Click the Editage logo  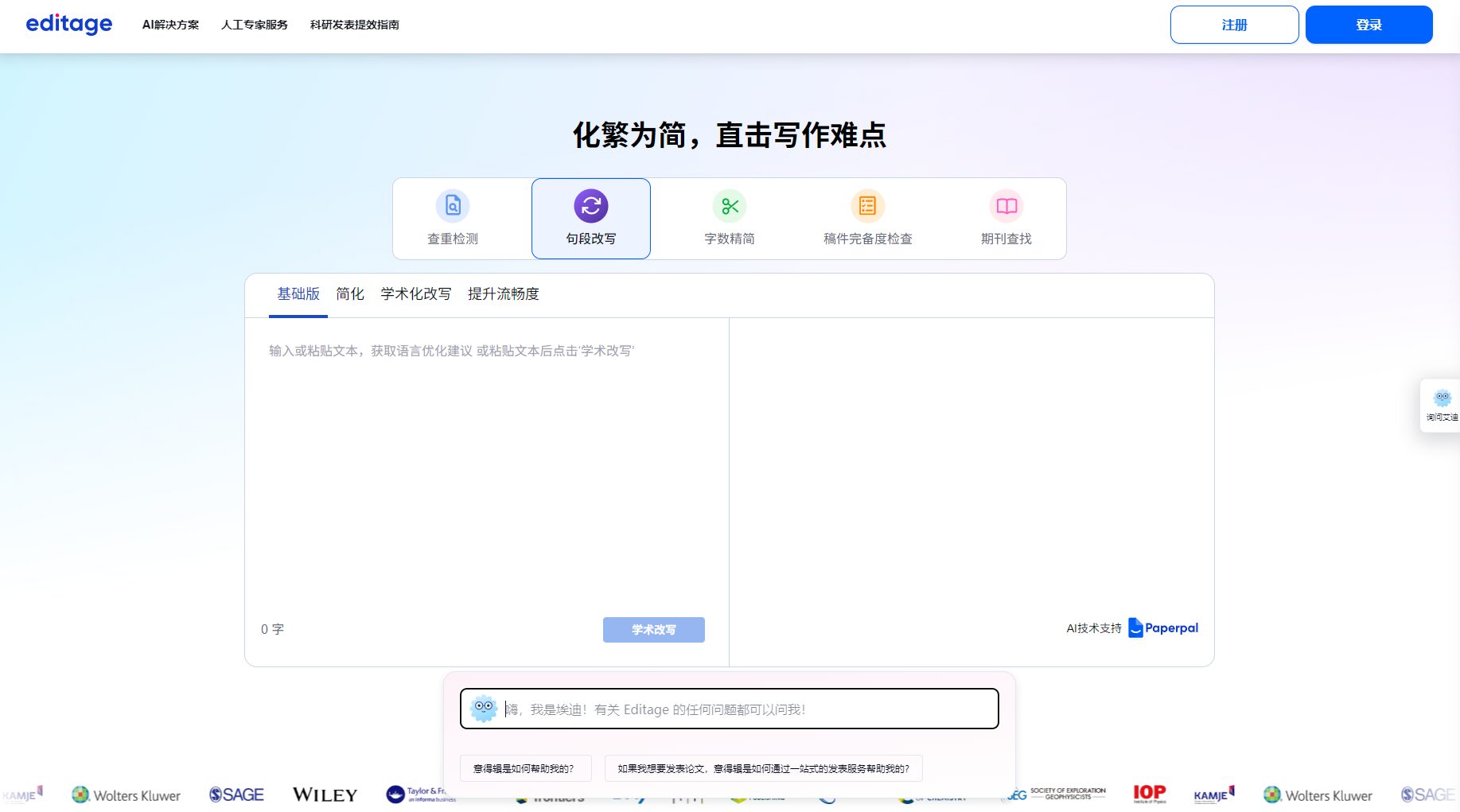tap(68, 24)
